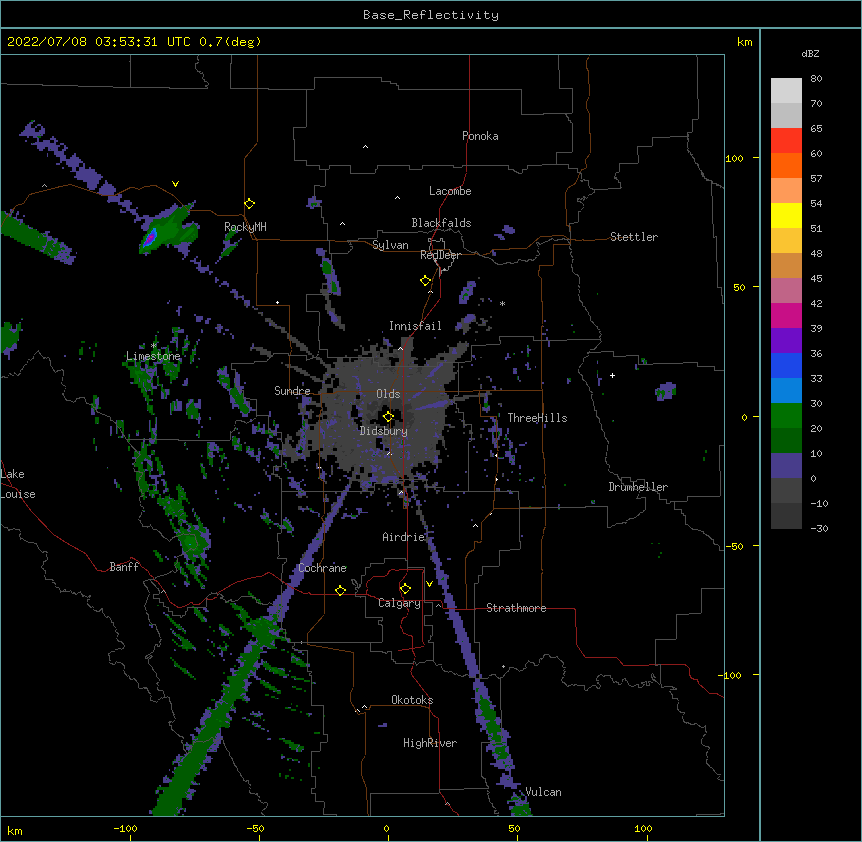Image resolution: width=862 pixels, height=842 pixels.
Task: Click the Didsbury town label
Action: tap(384, 431)
